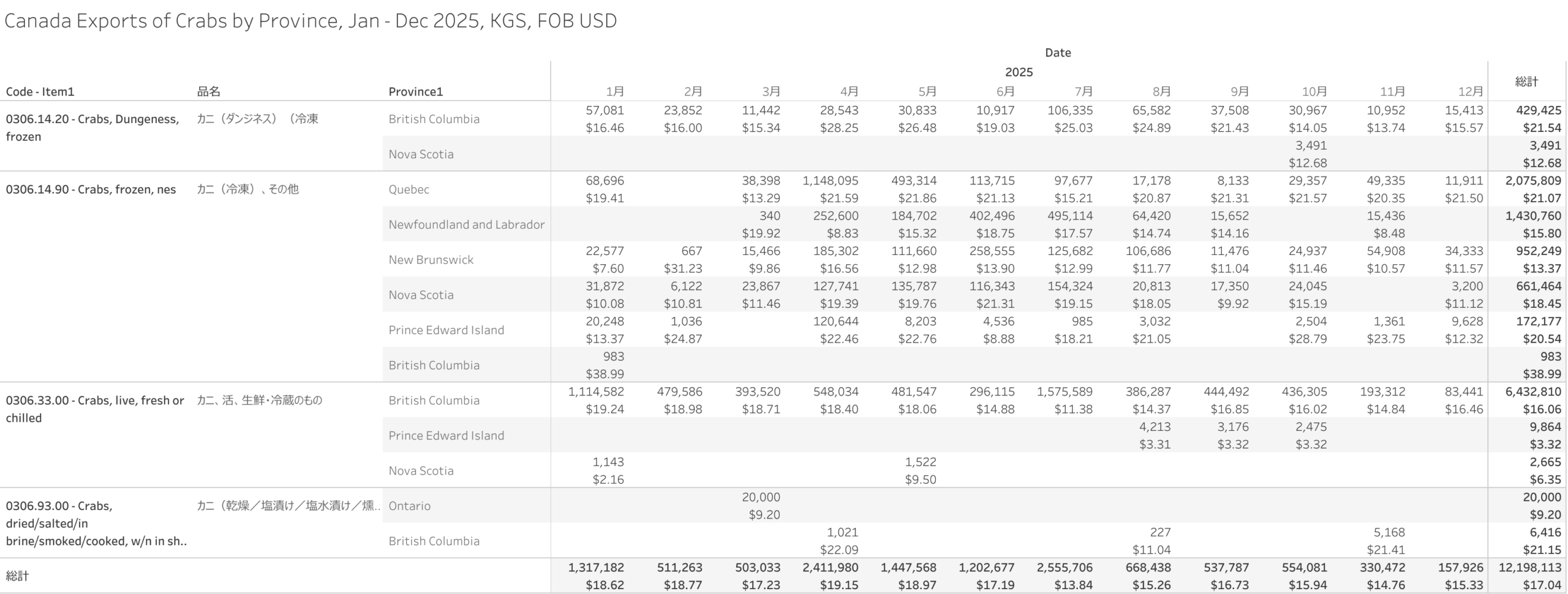Select the Ontario province row label
The height and width of the screenshot is (594, 1568).
coord(409,506)
